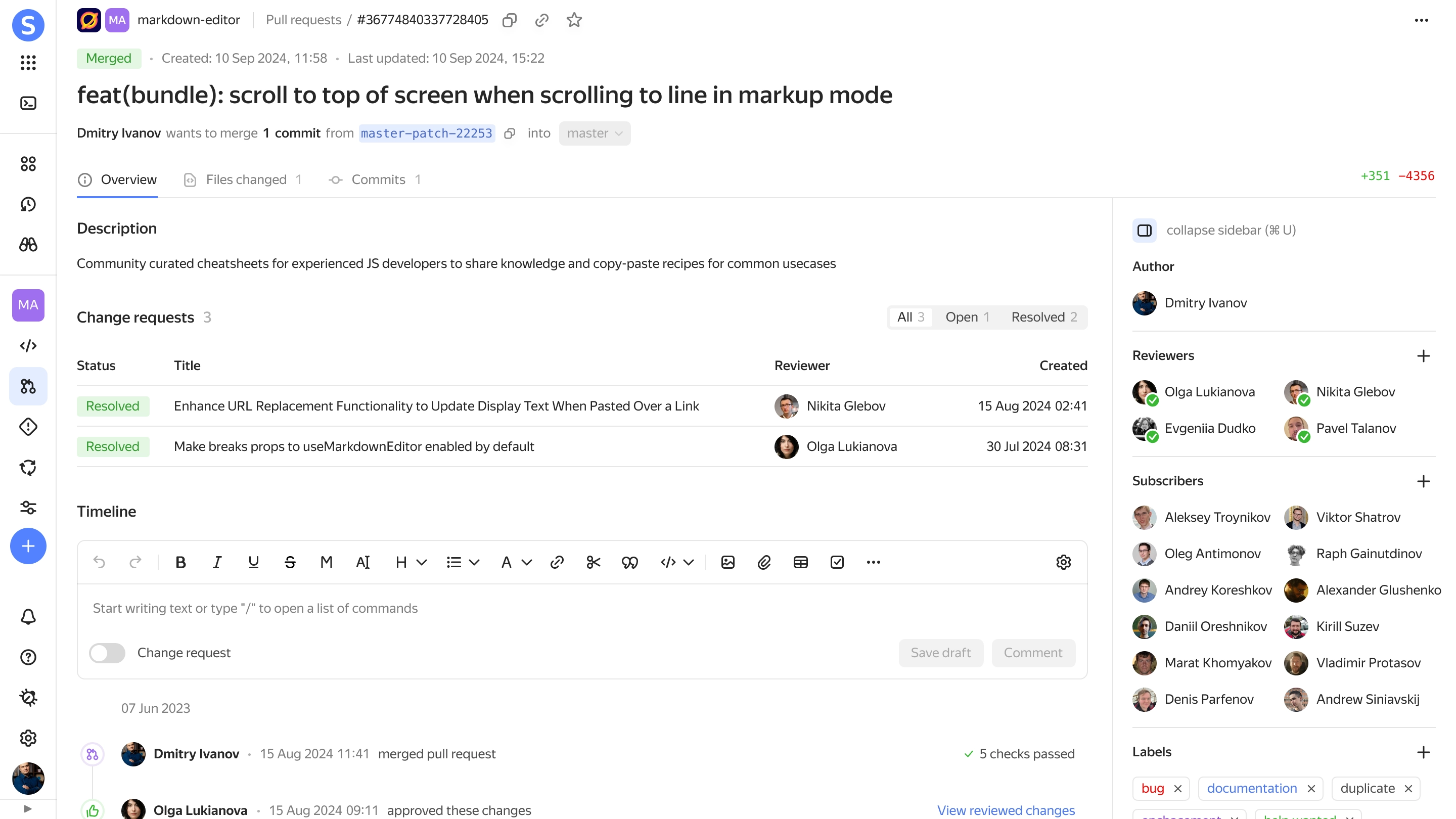The height and width of the screenshot is (819, 1456).
Task: Apply strikethrough to selected text
Action: pos(290,562)
